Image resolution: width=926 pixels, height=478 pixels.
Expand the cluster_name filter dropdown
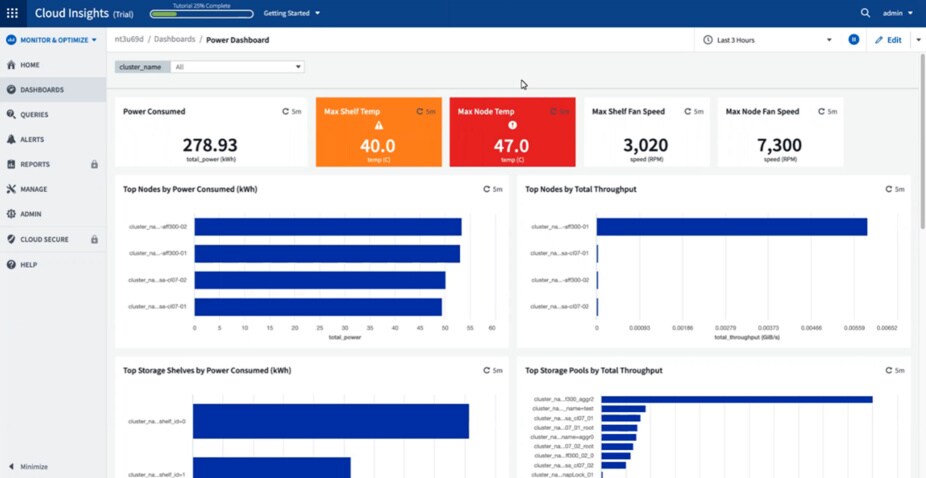point(298,67)
